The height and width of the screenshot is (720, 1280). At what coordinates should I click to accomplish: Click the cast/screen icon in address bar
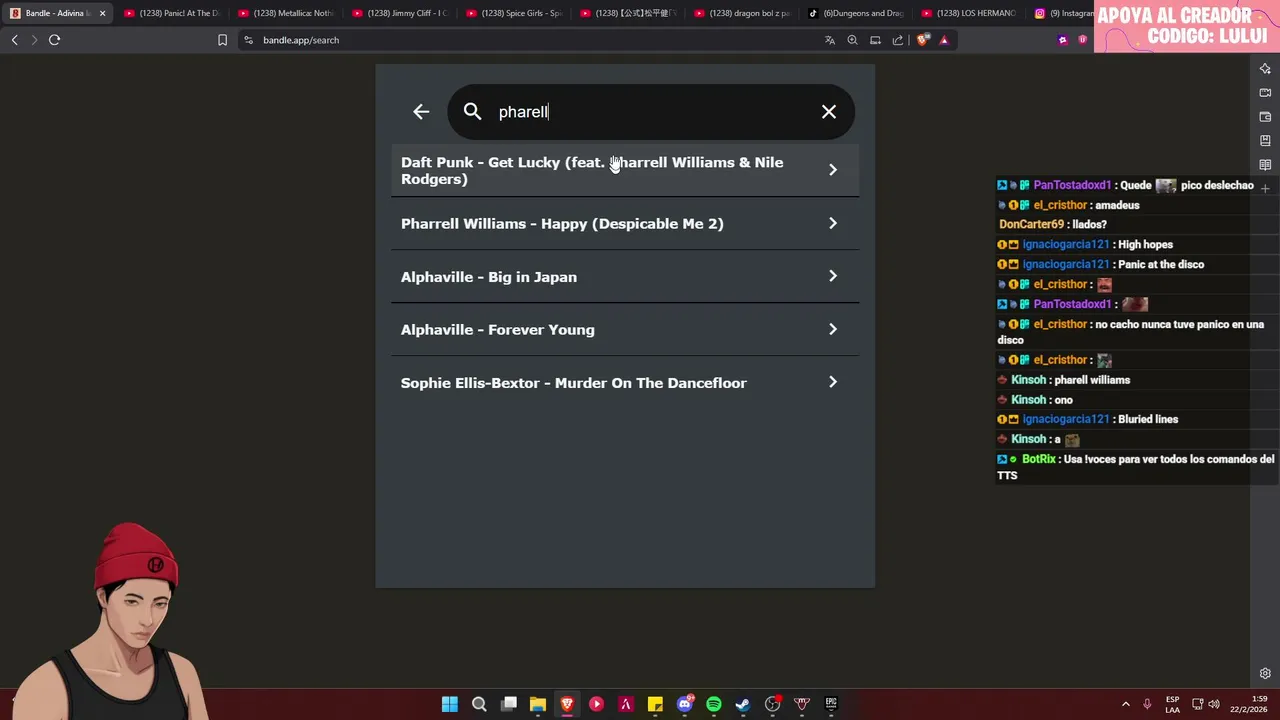(875, 40)
